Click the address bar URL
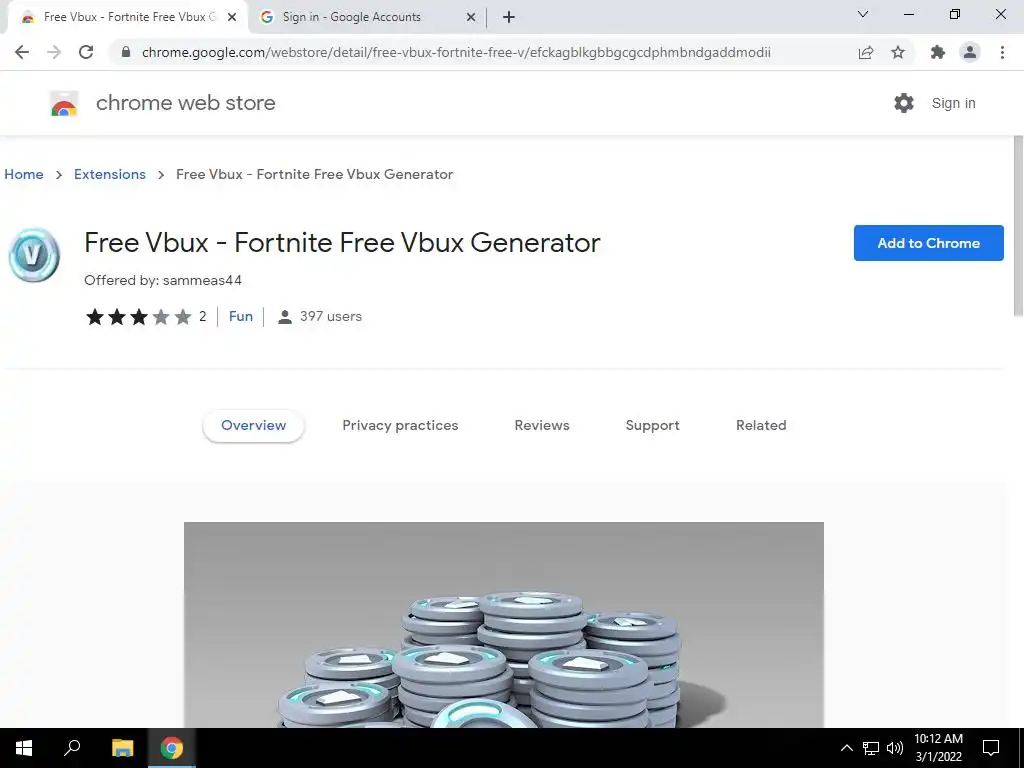The height and width of the screenshot is (768, 1024). pos(456,52)
